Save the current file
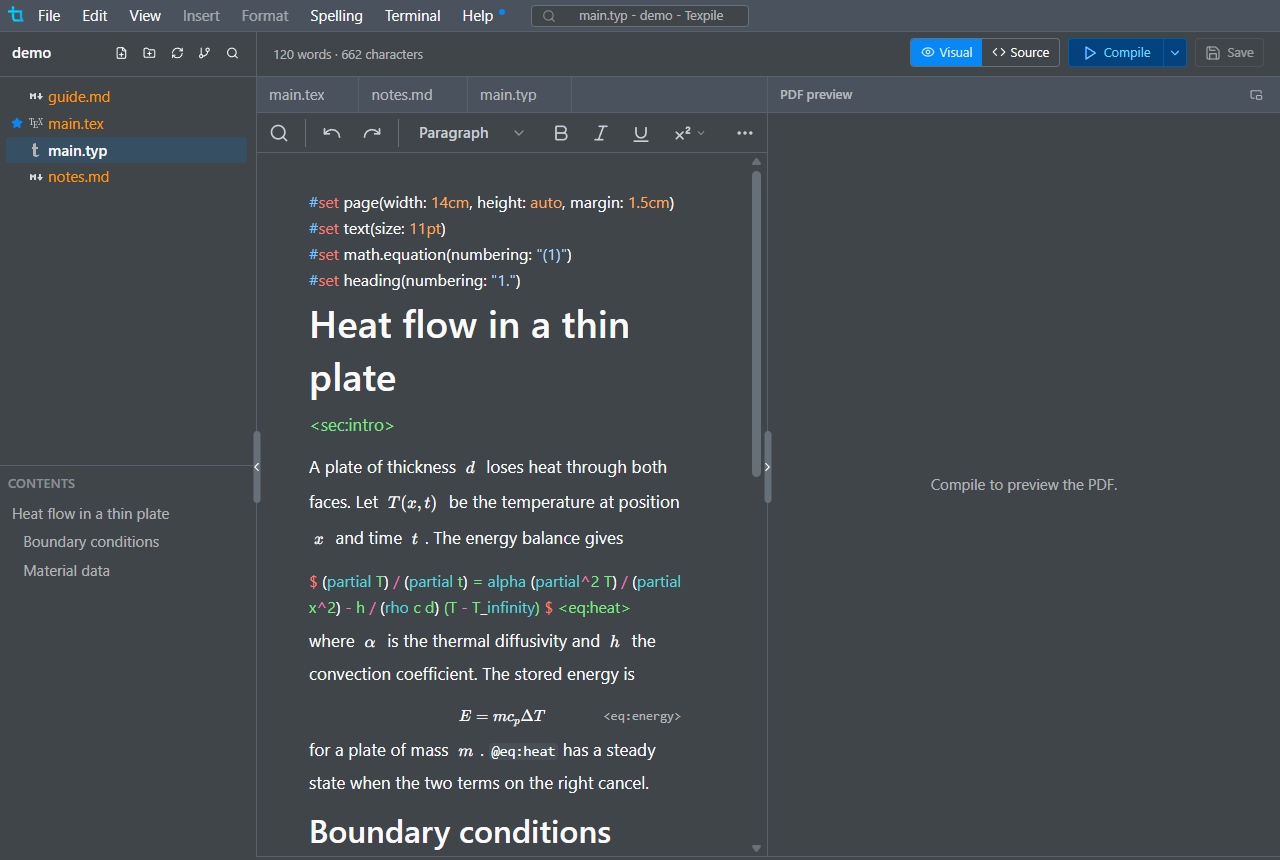The image size is (1280, 860). [x=1229, y=53]
